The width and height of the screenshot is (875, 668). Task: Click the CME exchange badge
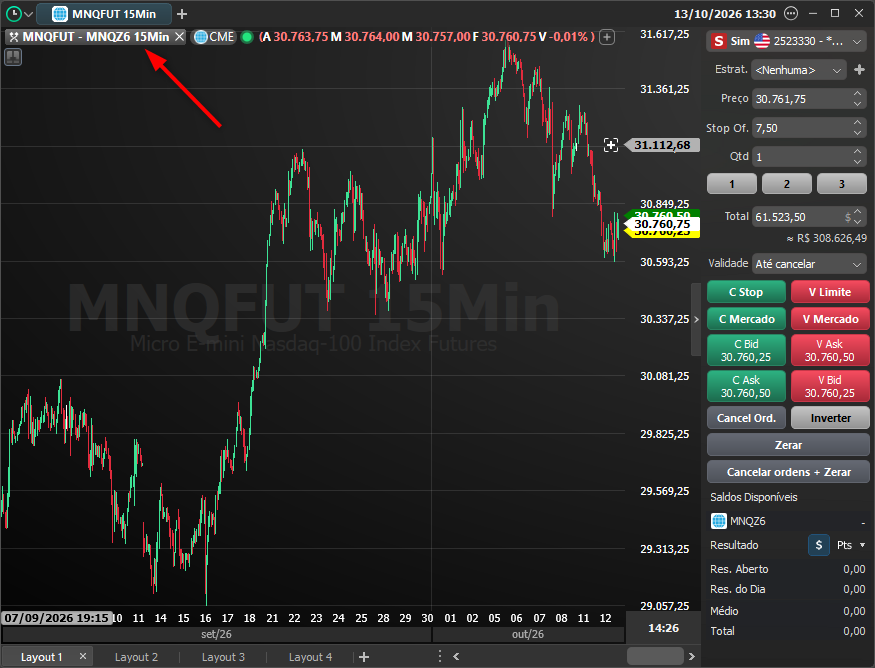click(214, 37)
